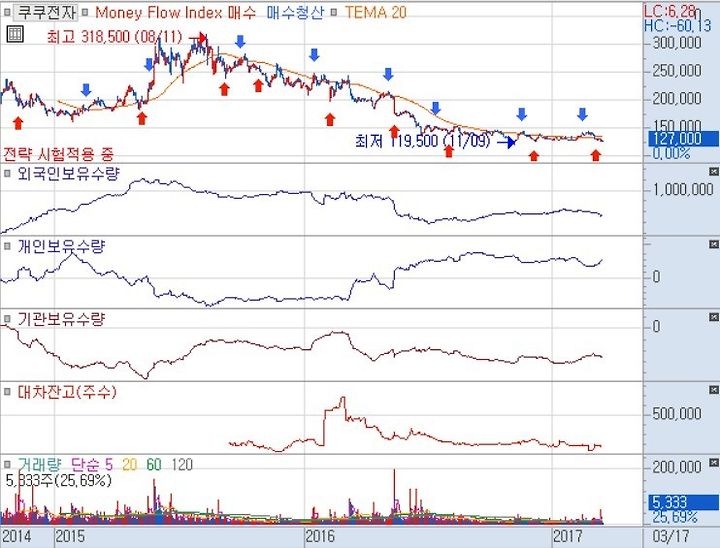Image resolution: width=720 pixels, height=548 pixels.
Task: Click the 5-period volume average label
Action: pos(108,464)
